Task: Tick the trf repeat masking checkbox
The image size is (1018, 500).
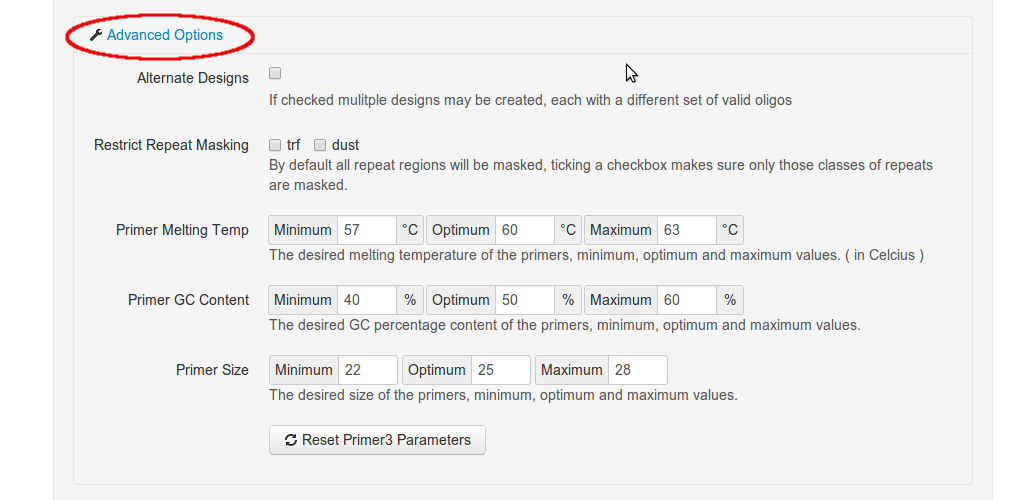Action: tap(275, 145)
